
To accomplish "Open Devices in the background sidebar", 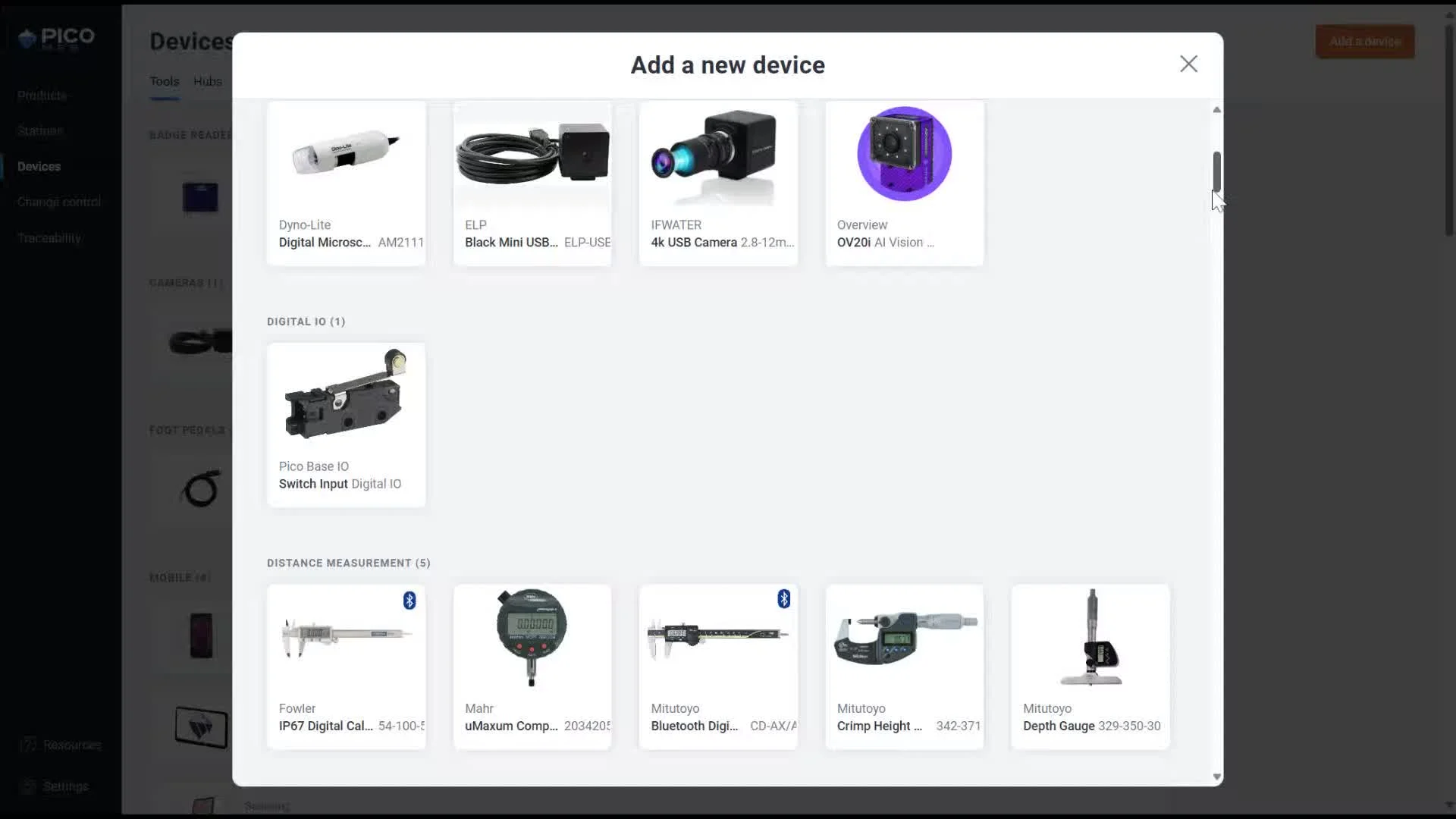I will point(39,166).
